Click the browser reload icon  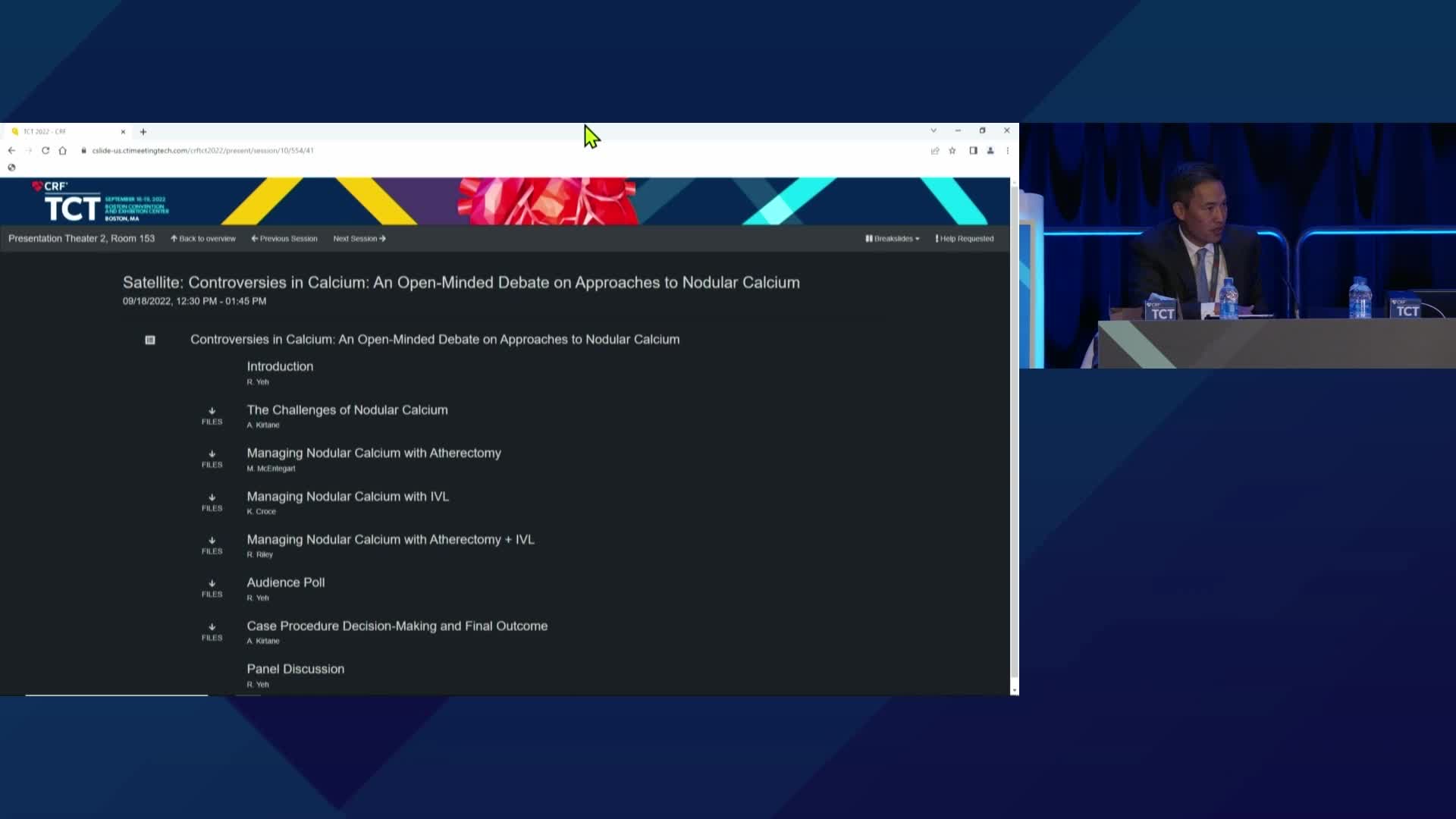point(45,150)
